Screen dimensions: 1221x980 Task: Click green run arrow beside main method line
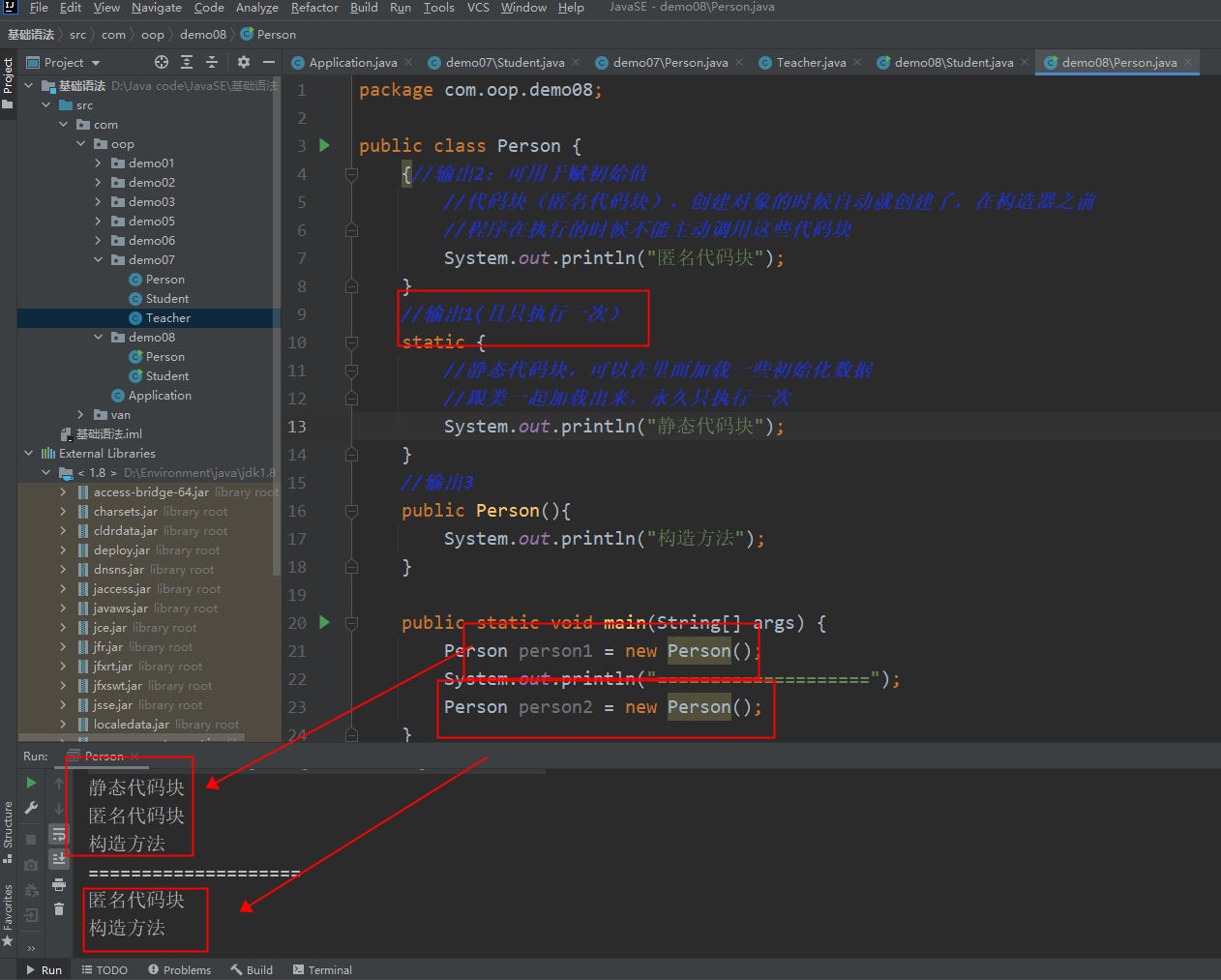325,622
